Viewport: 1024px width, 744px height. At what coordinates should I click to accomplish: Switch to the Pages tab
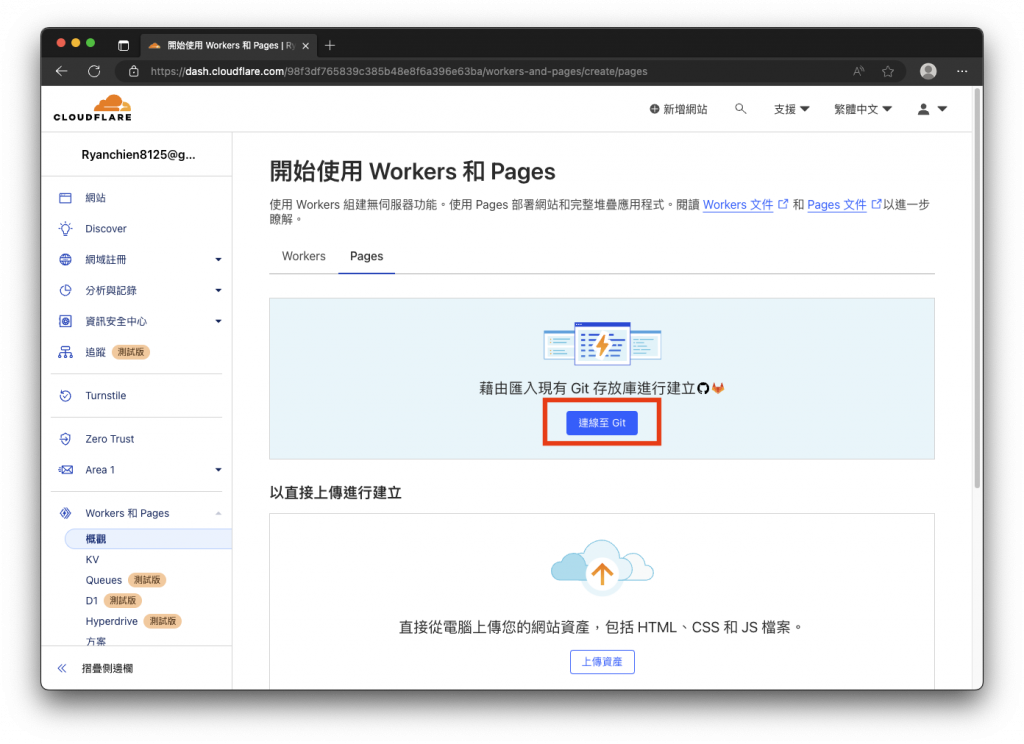pos(366,256)
